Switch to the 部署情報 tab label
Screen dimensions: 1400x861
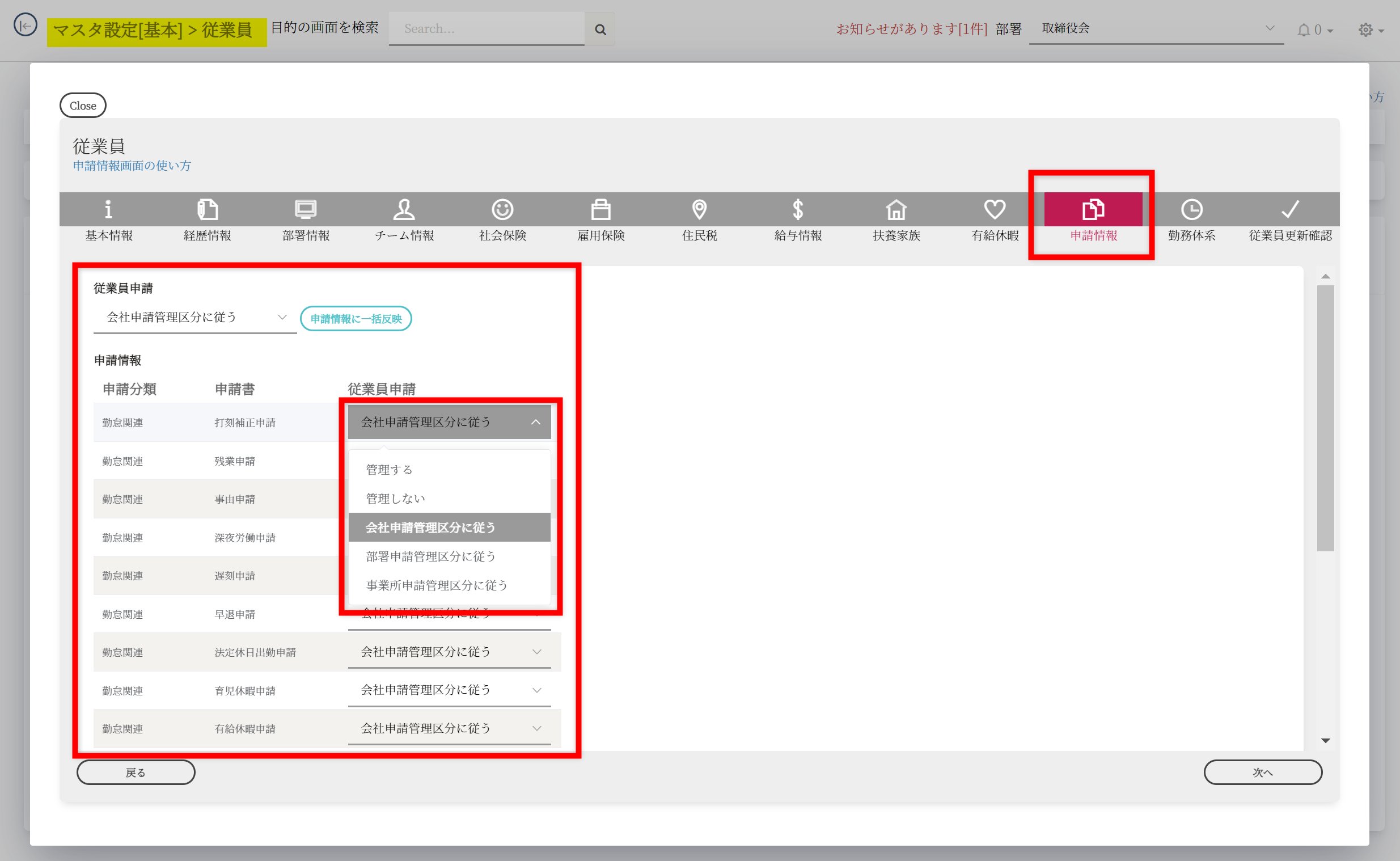tap(306, 236)
